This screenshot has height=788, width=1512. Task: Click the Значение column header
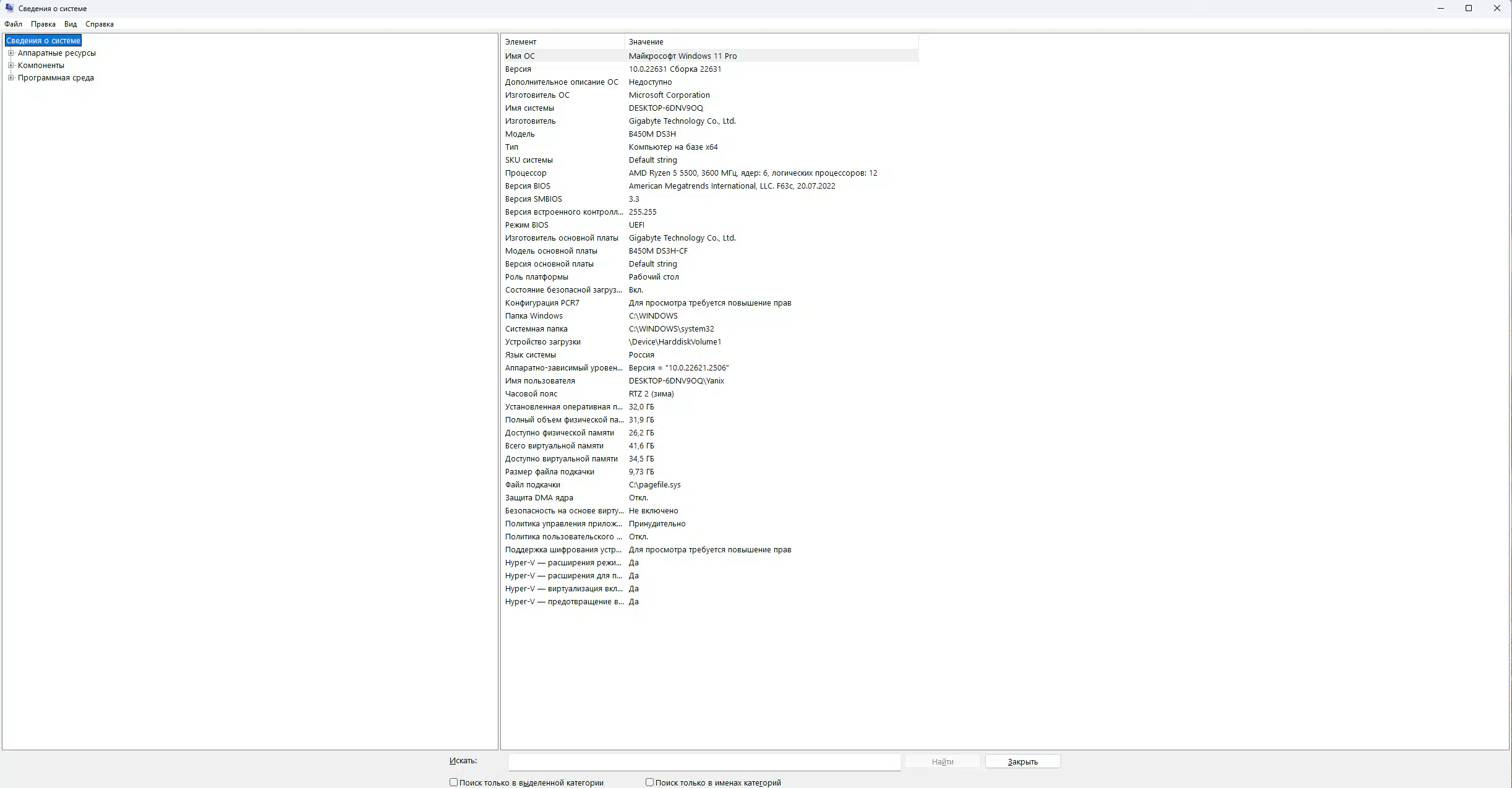772,41
